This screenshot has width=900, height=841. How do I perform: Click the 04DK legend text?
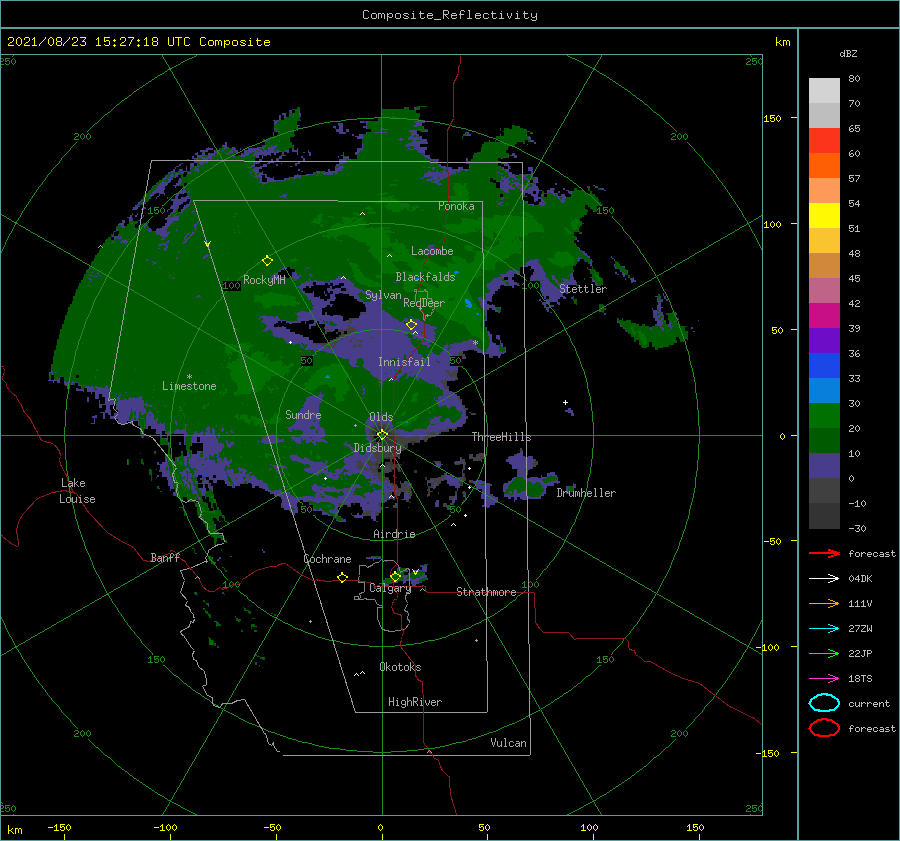coord(860,578)
